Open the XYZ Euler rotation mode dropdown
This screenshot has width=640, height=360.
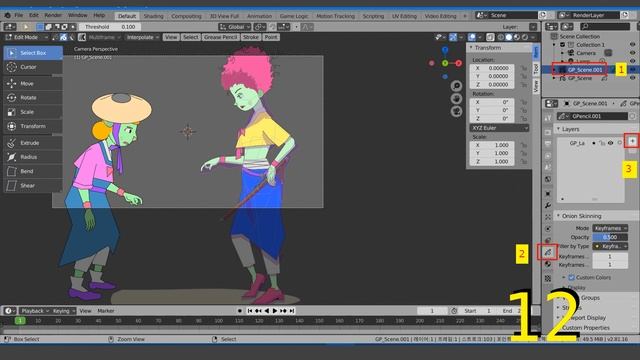click(x=499, y=128)
